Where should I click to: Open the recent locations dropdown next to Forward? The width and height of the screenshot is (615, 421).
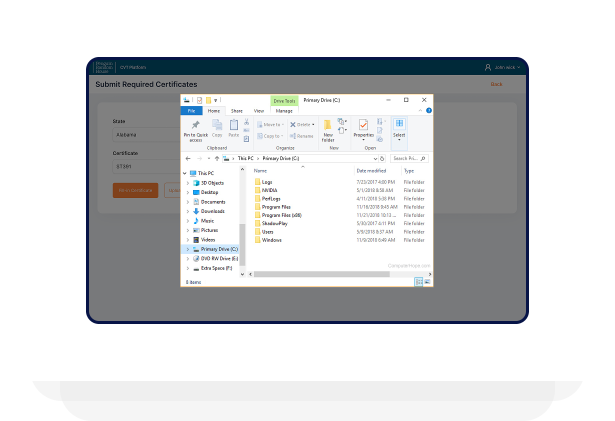[x=209, y=159]
